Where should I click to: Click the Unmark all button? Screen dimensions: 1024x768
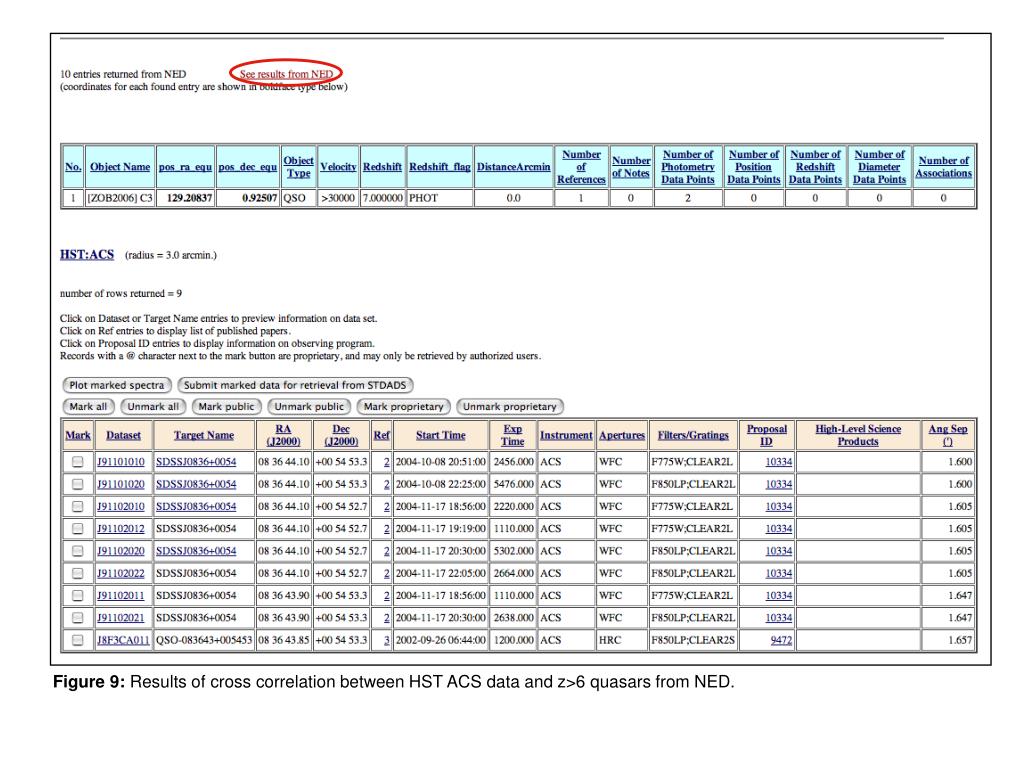[153, 406]
